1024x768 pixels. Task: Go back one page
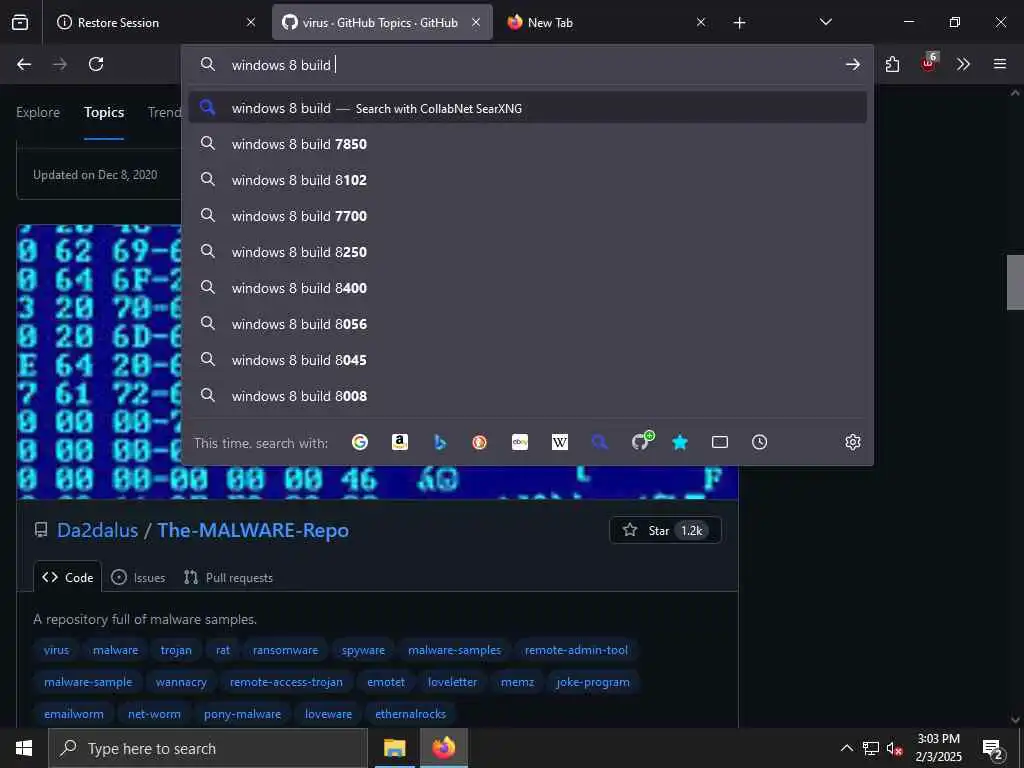pyautogui.click(x=24, y=64)
